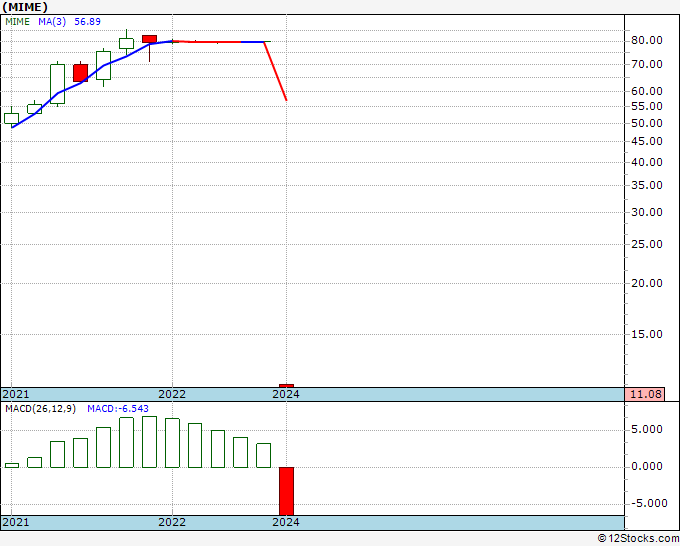This screenshot has width=680, height=546.
Task: Click the 2021 label on MACD axis
Action: [x=16, y=522]
